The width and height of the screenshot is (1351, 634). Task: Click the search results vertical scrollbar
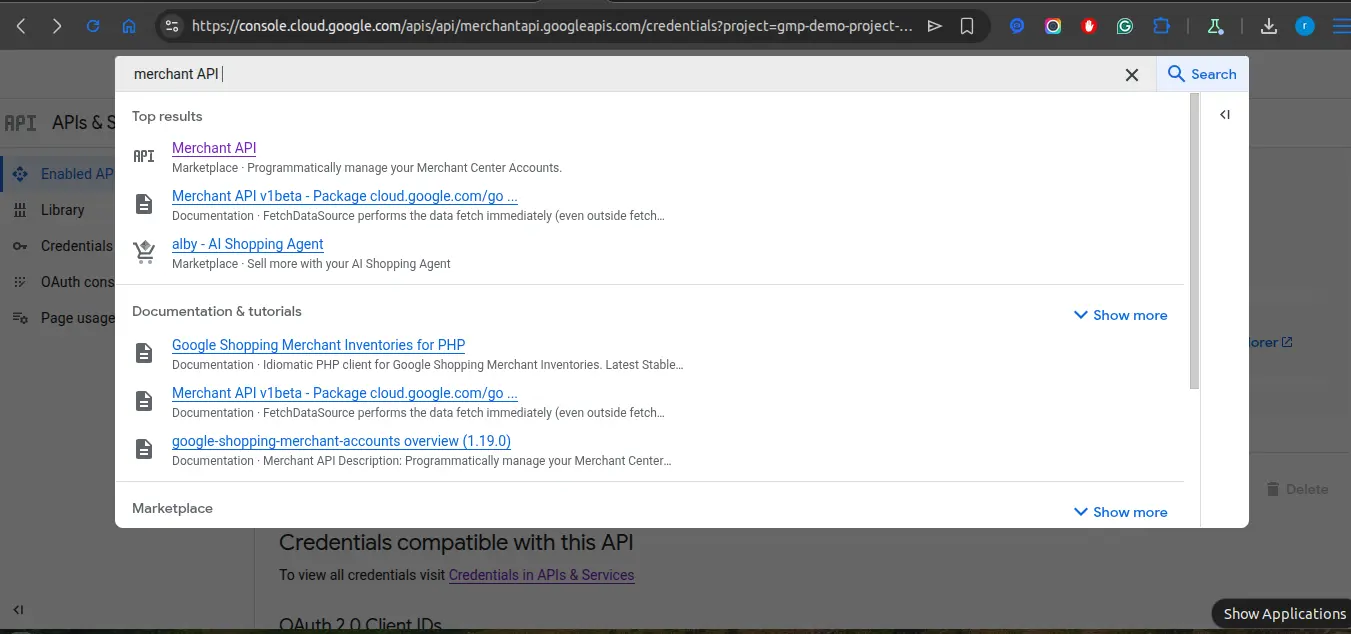point(1194,241)
